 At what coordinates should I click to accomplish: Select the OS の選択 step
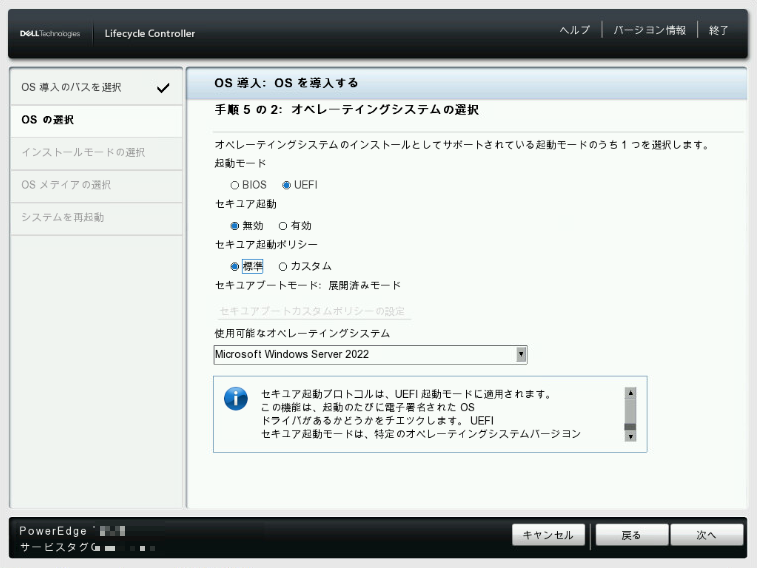pos(97,120)
